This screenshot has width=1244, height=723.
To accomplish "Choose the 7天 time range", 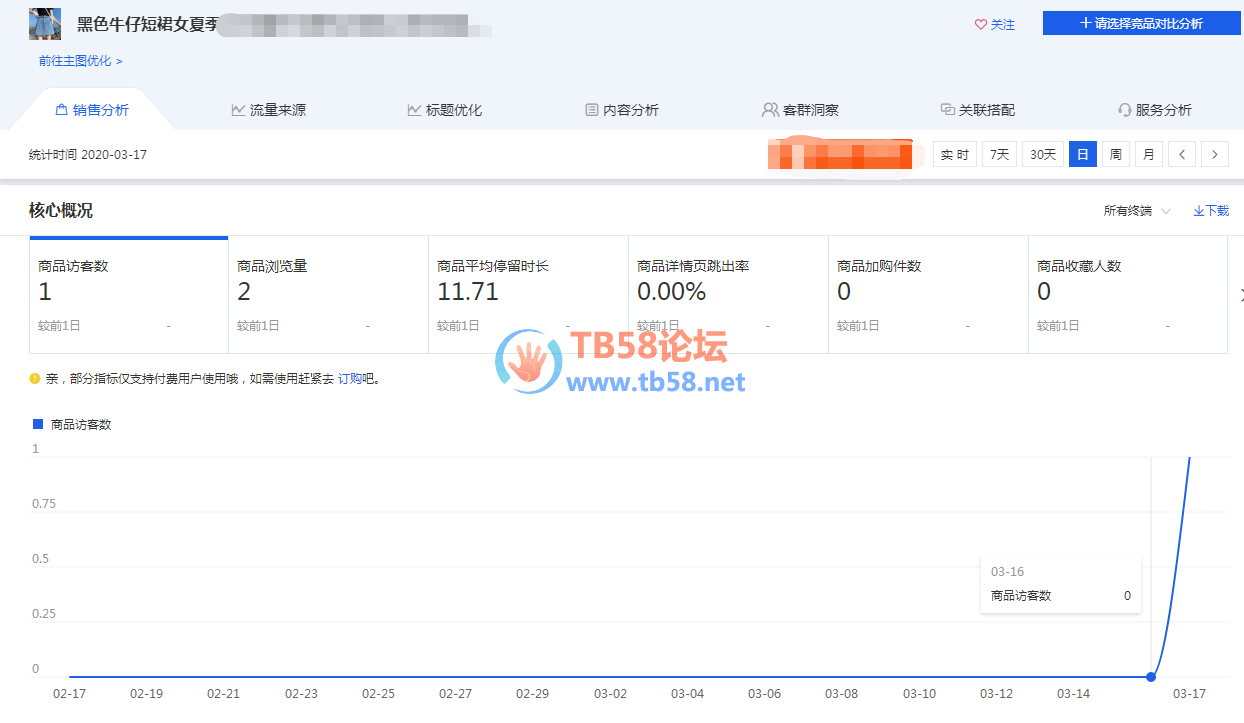I will coord(999,155).
